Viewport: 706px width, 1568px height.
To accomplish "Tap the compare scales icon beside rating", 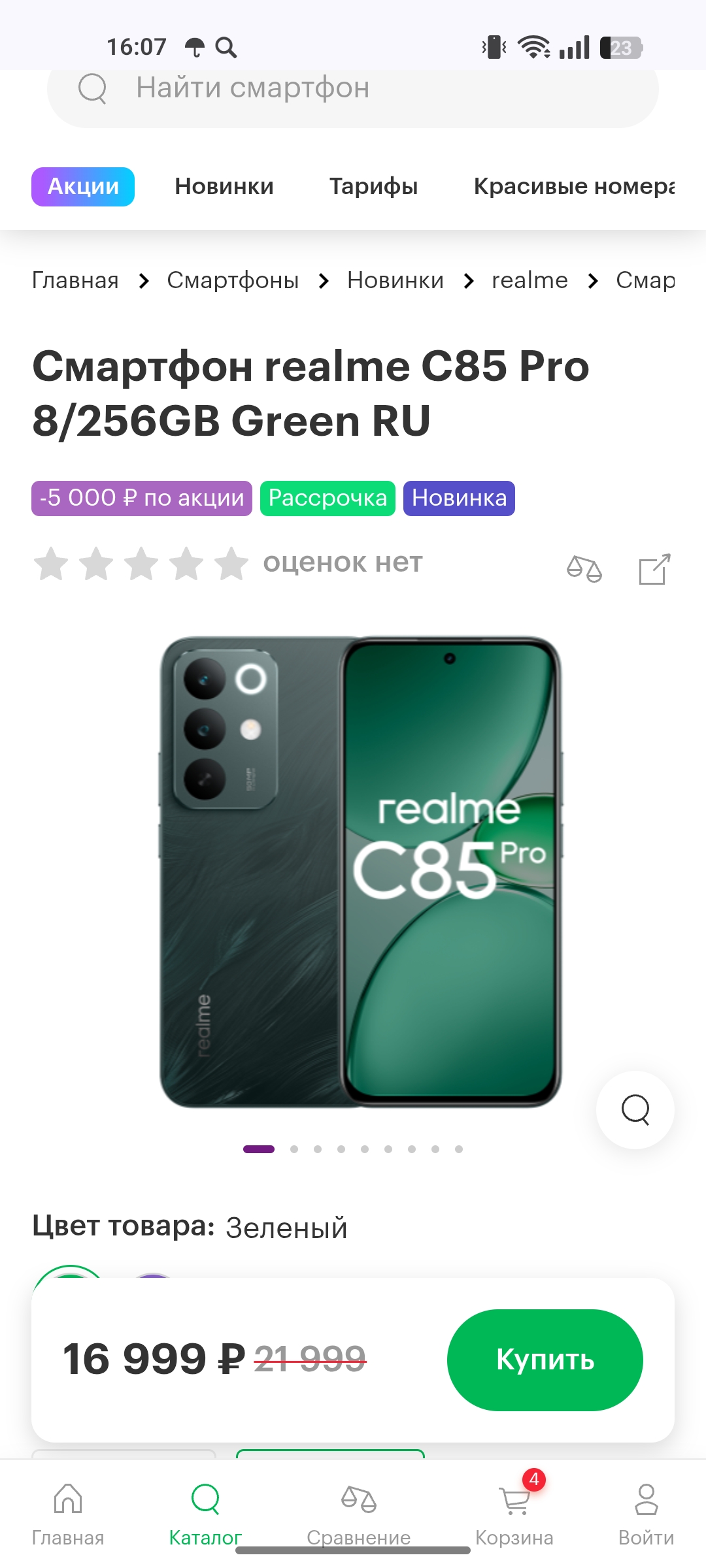I will pyautogui.click(x=584, y=569).
